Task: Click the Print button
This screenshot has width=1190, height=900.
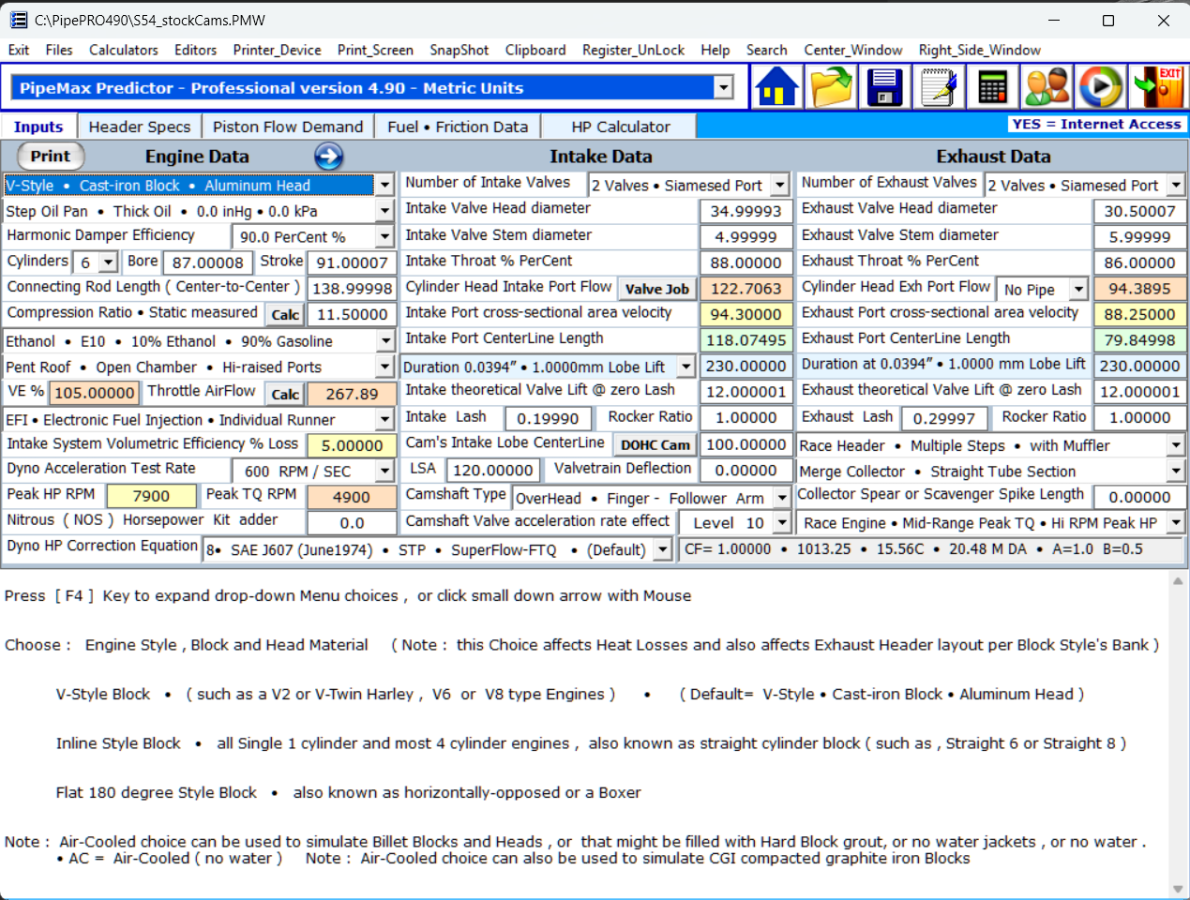Action: click(x=50, y=156)
